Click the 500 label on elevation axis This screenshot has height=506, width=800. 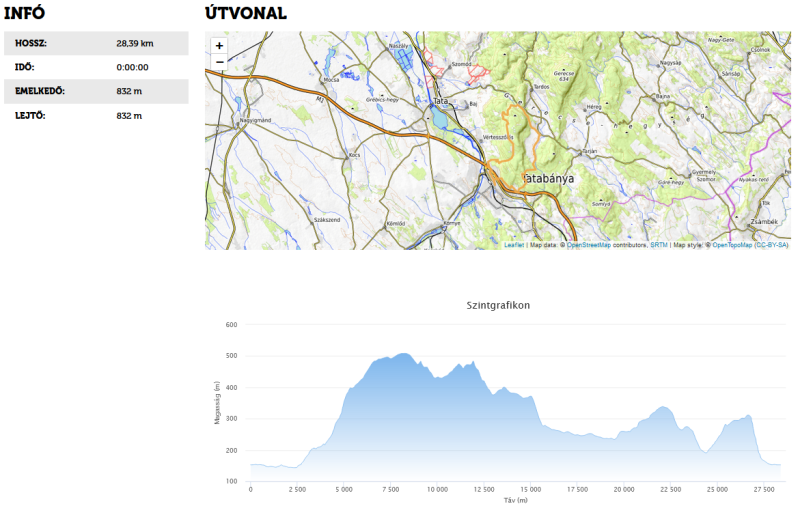click(x=232, y=356)
